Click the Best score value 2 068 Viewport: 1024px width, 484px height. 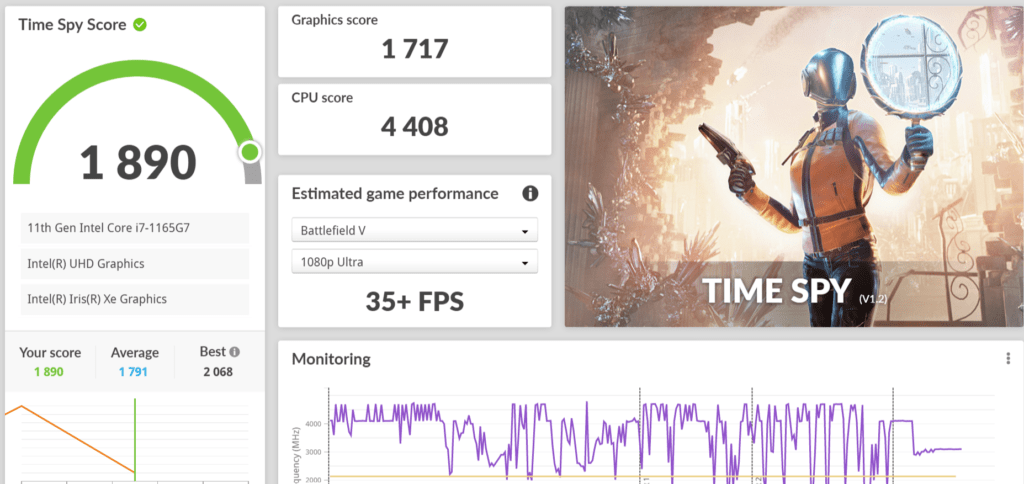coord(219,372)
